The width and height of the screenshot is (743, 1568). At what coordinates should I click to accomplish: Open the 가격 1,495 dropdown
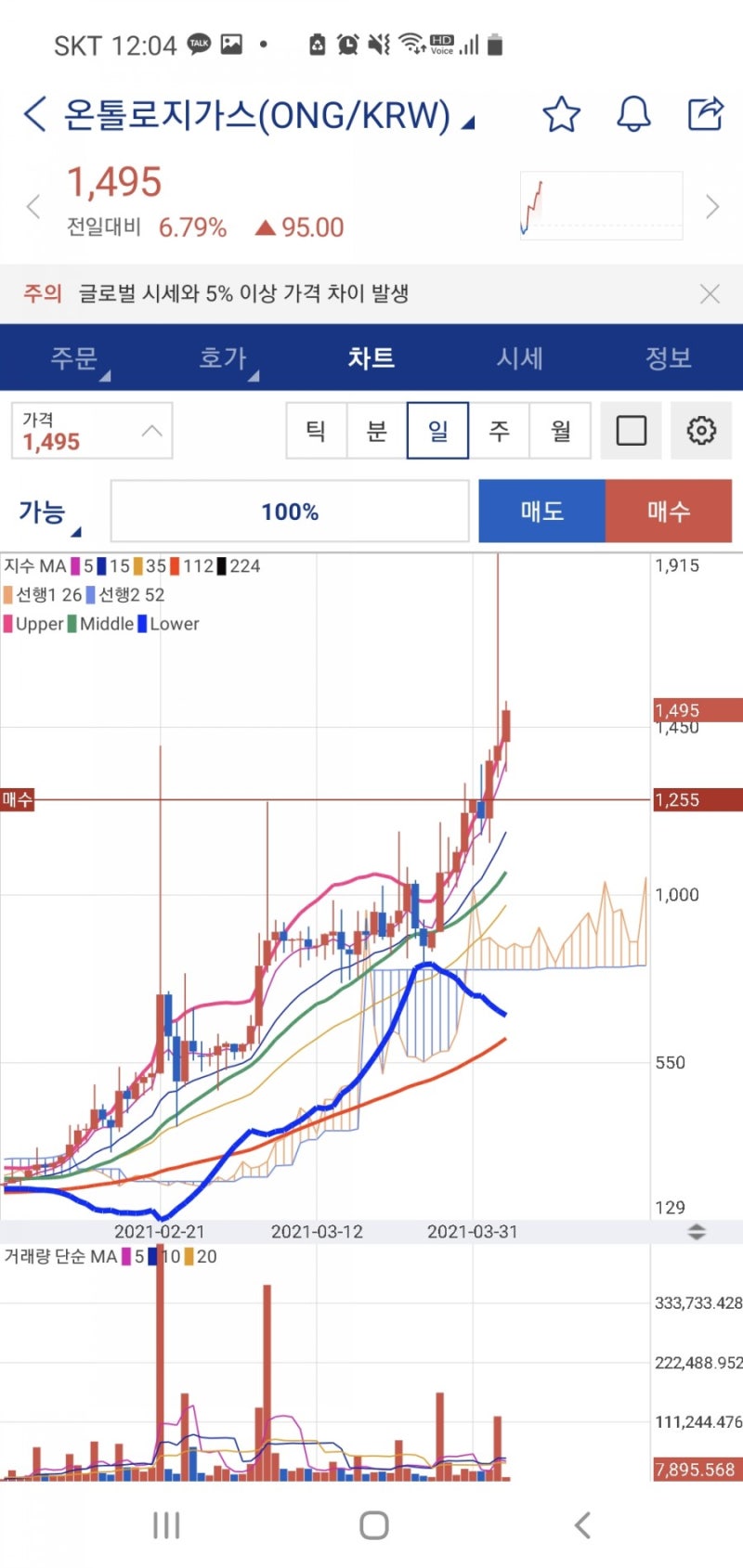(92, 431)
